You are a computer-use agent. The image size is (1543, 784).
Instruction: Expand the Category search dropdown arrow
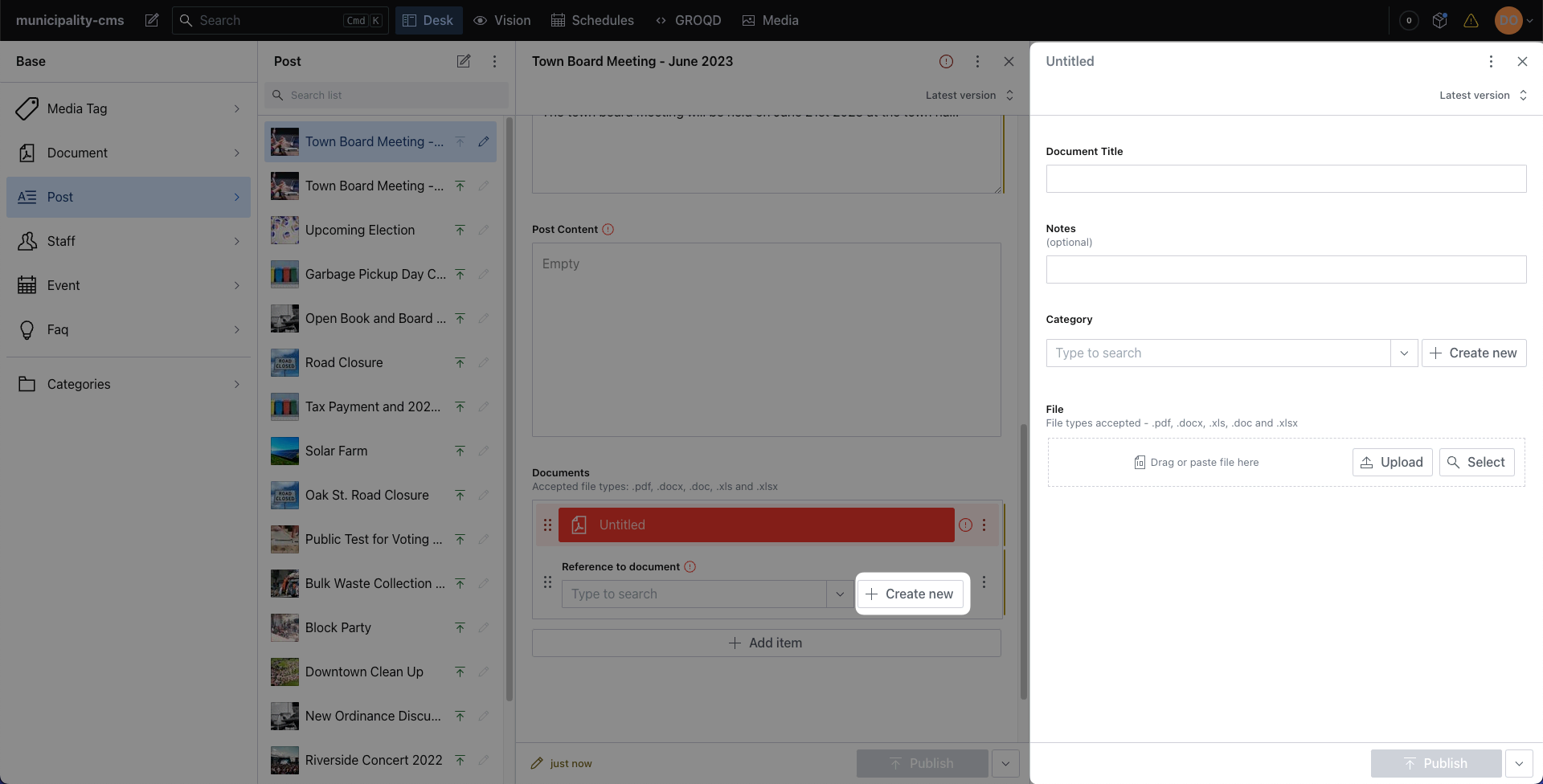click(x=1404, y=353)
